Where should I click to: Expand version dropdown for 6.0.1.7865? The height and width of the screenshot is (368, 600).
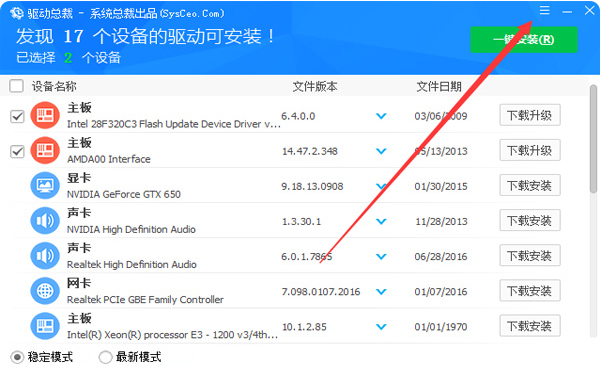pyautogui.click(x=381, y=257)
